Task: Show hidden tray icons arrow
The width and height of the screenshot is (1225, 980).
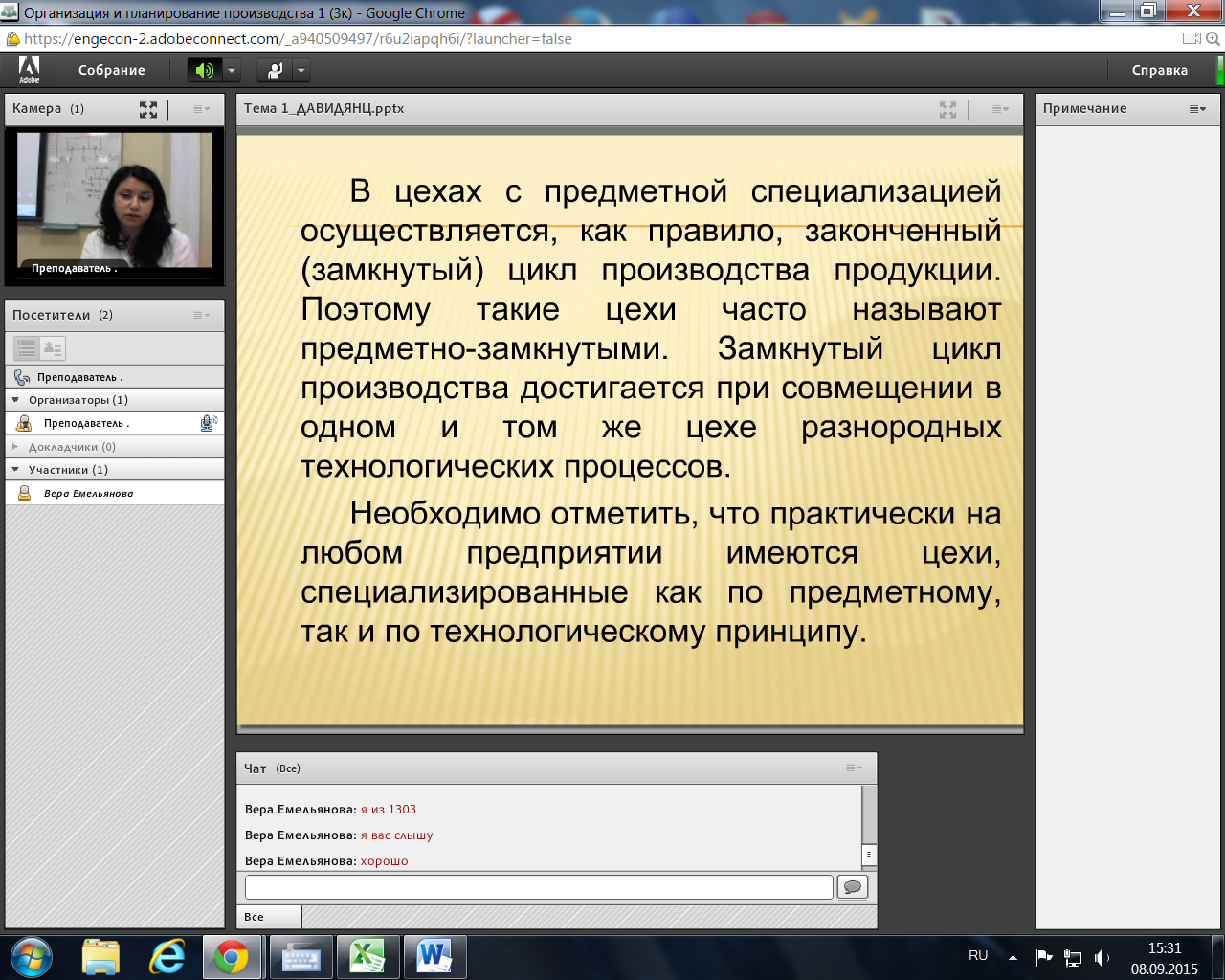Action: click(x=1013, y=957)
